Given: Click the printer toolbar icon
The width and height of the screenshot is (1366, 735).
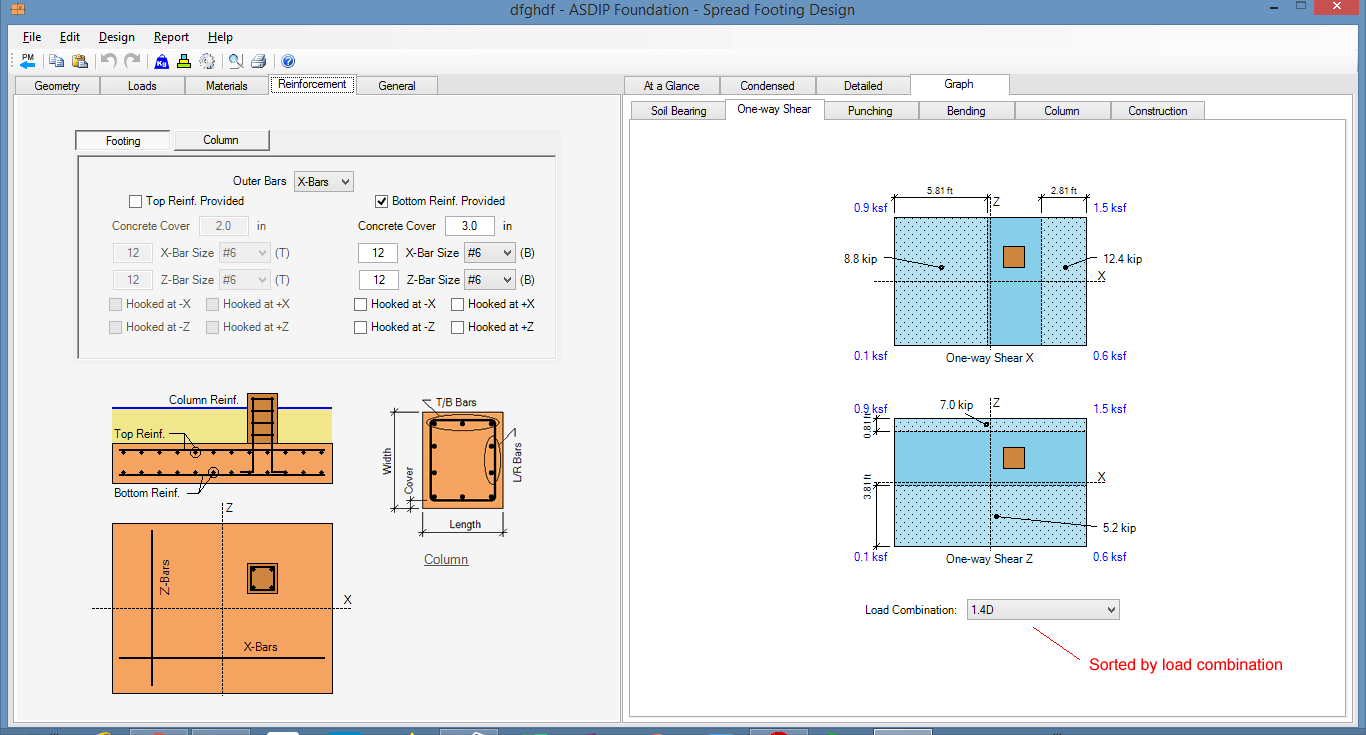Looking at the screenshot, I should click(259, 61).
